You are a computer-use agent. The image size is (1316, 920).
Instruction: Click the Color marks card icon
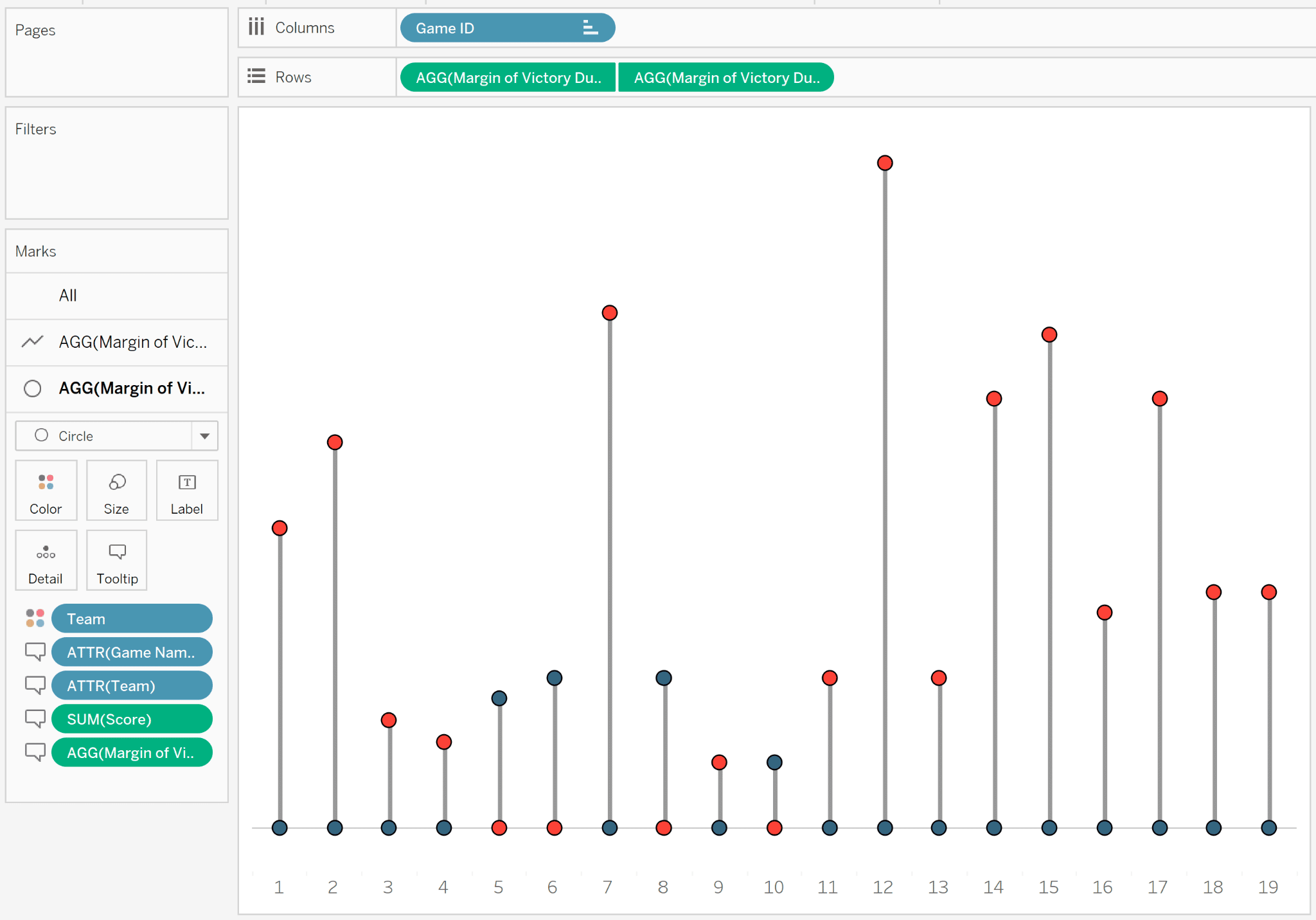[x=46, y=493]
